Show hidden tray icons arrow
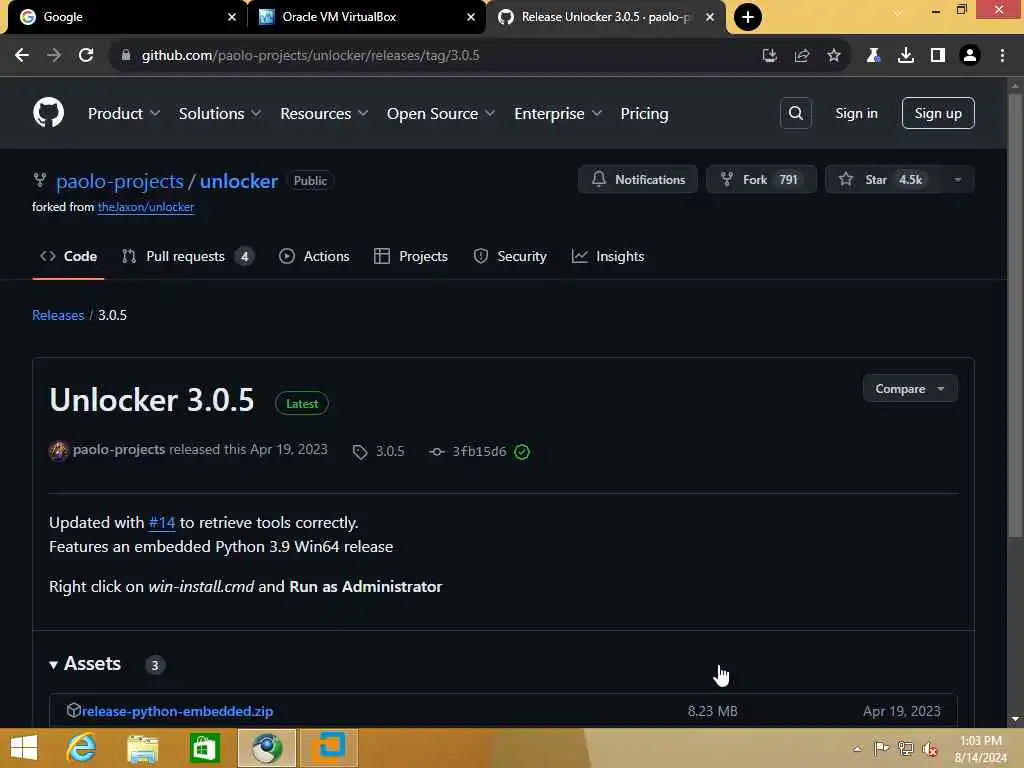This screenshot has height=768, width=1024. pyautogui.click(x=857, y=749)
